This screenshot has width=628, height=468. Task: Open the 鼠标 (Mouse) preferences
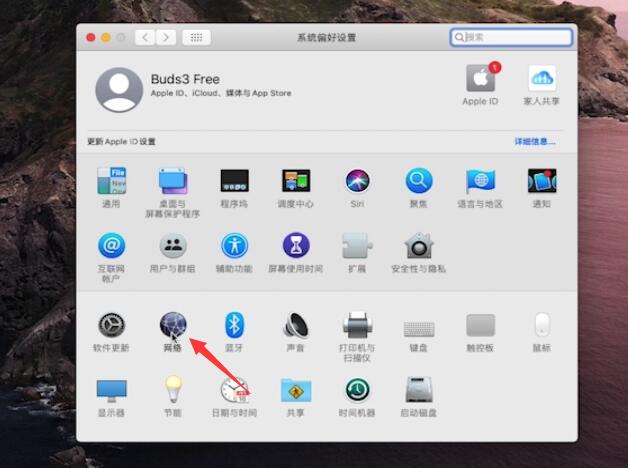coord(541,325)
